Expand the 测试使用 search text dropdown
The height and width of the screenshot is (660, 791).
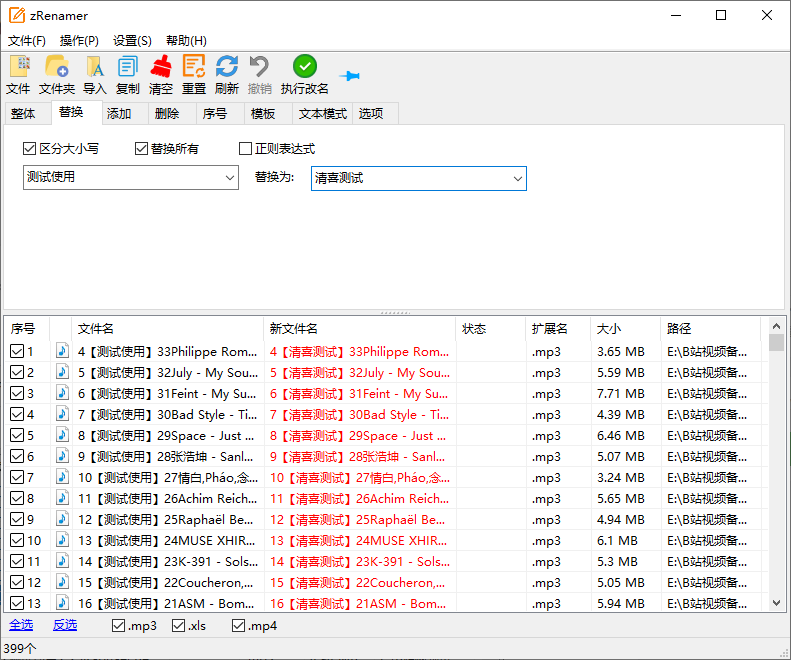tap(230, 178)
